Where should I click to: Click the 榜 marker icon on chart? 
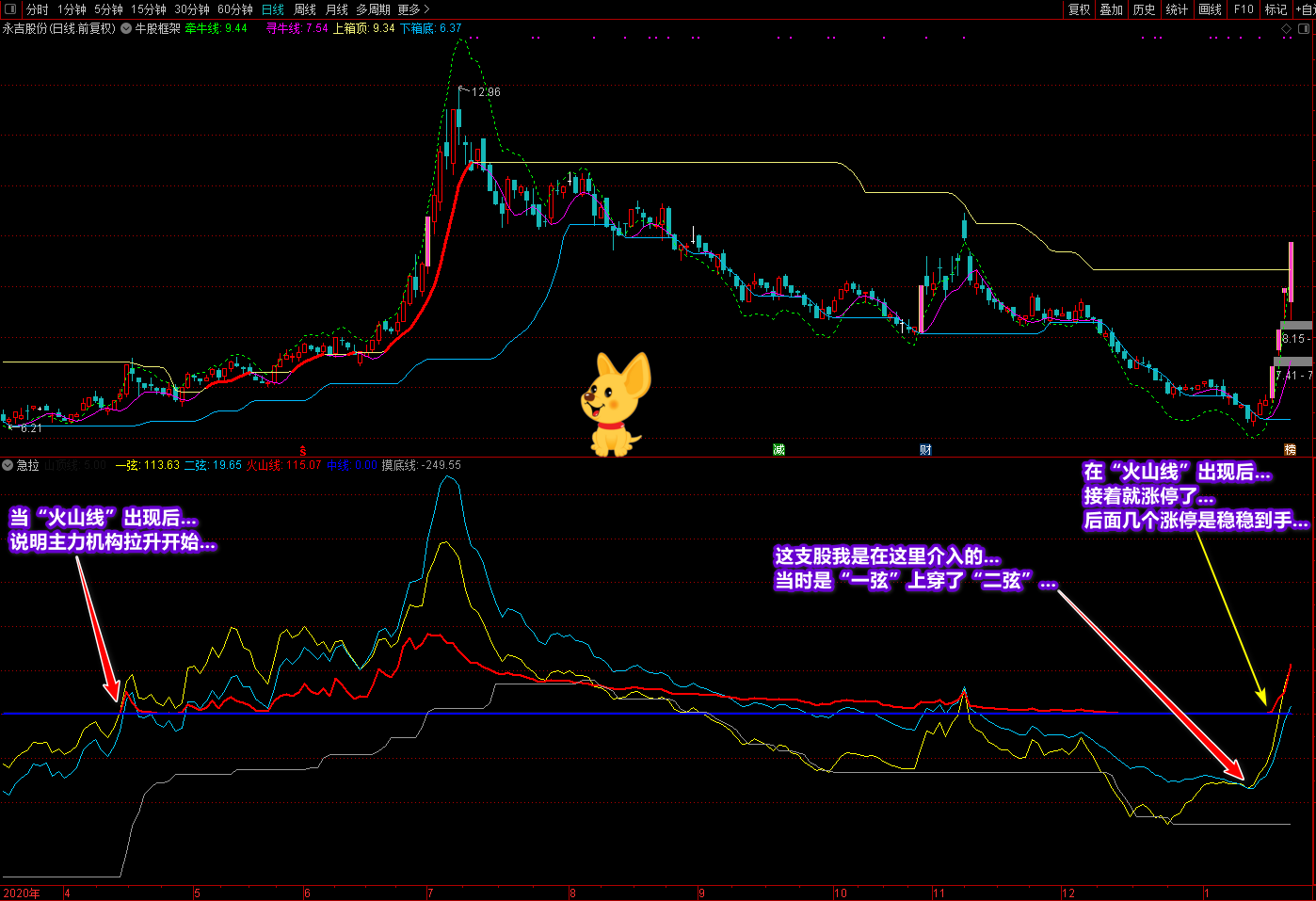[1291, 450]
